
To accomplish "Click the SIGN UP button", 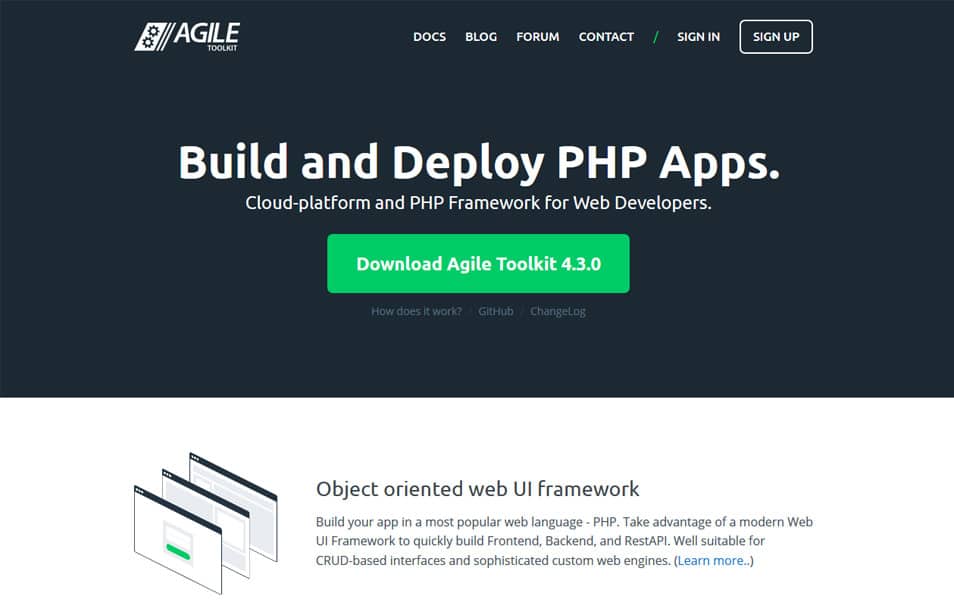I will click(x=776, y=37).
